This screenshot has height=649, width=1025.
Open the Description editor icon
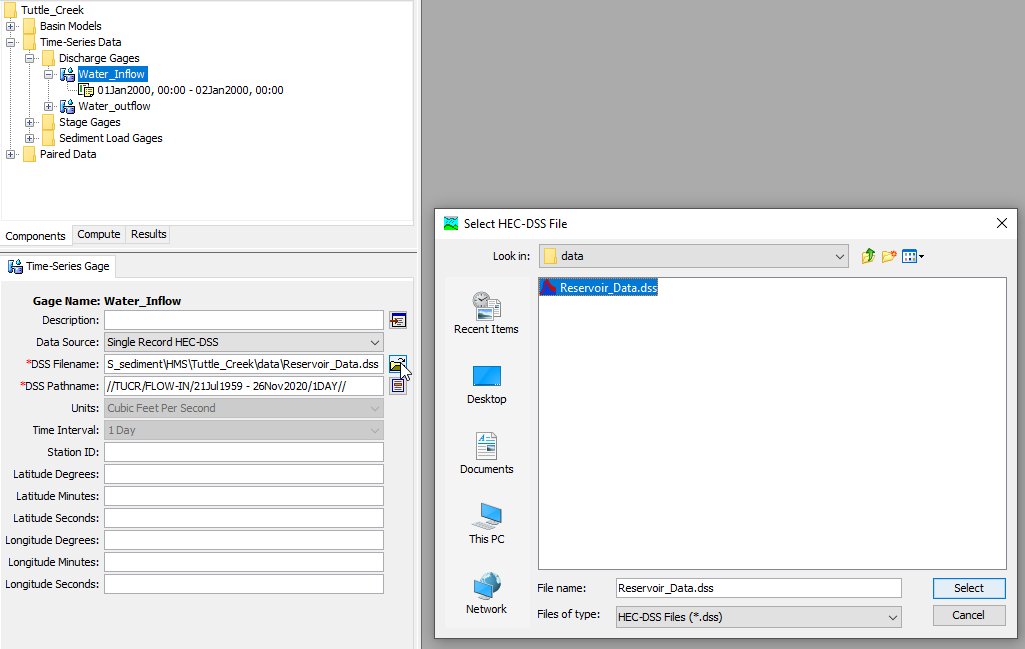397,320
